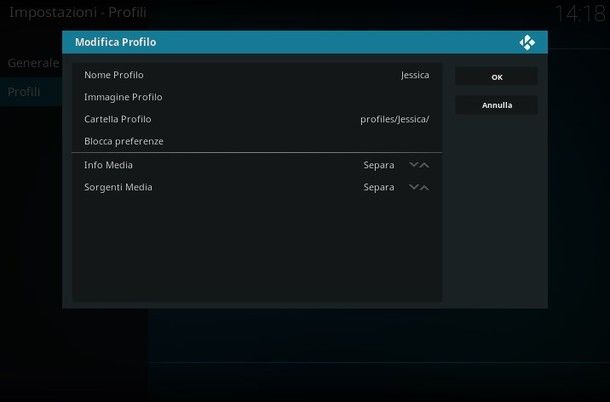Click the Jessica profile name value
Image resolution: width=610 pixels, height=402 pixels.
[414, 75]
